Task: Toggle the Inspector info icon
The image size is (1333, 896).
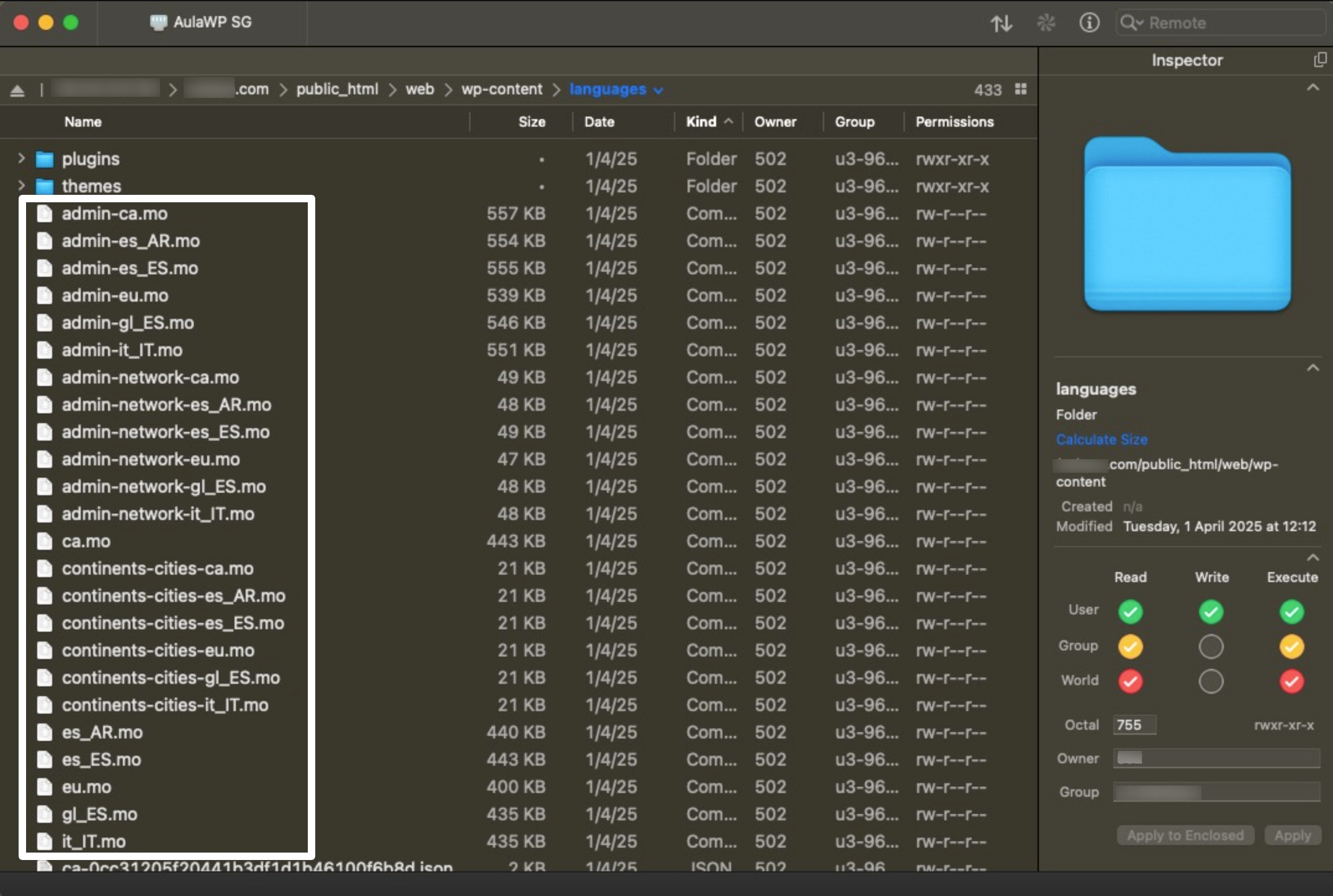Action: pos(1089,24)
